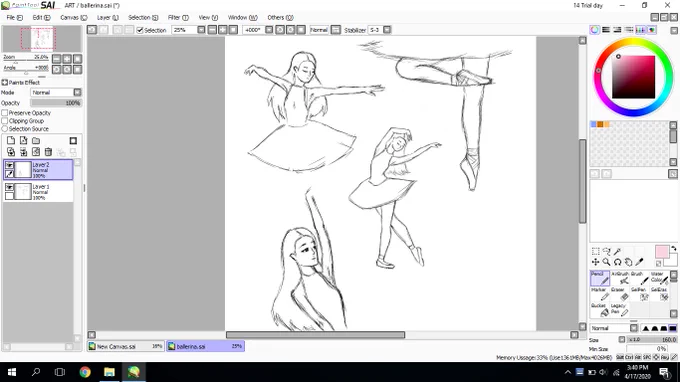Toggle the color swatches panel icon
The image size is (680, 382).
point(640,30)
